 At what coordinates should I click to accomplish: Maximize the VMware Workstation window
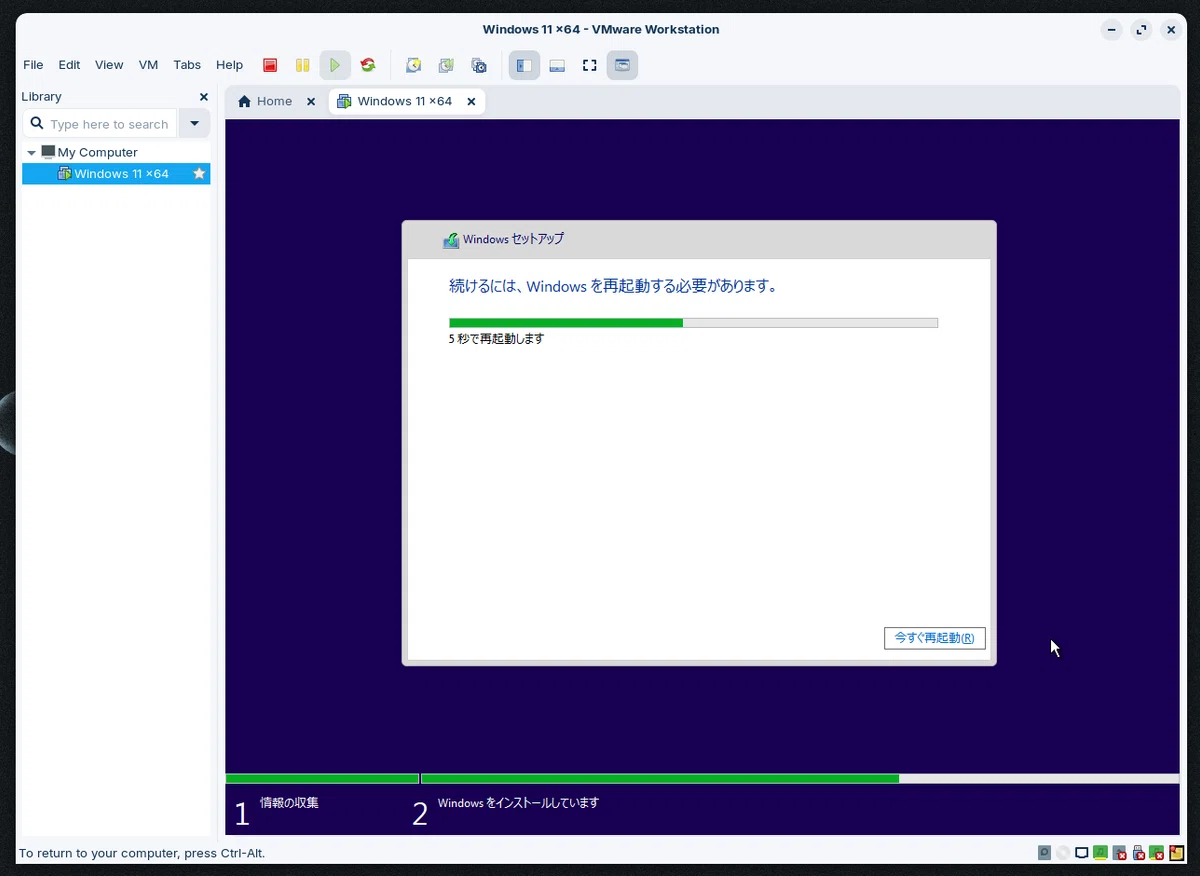tap(1141, 30)
